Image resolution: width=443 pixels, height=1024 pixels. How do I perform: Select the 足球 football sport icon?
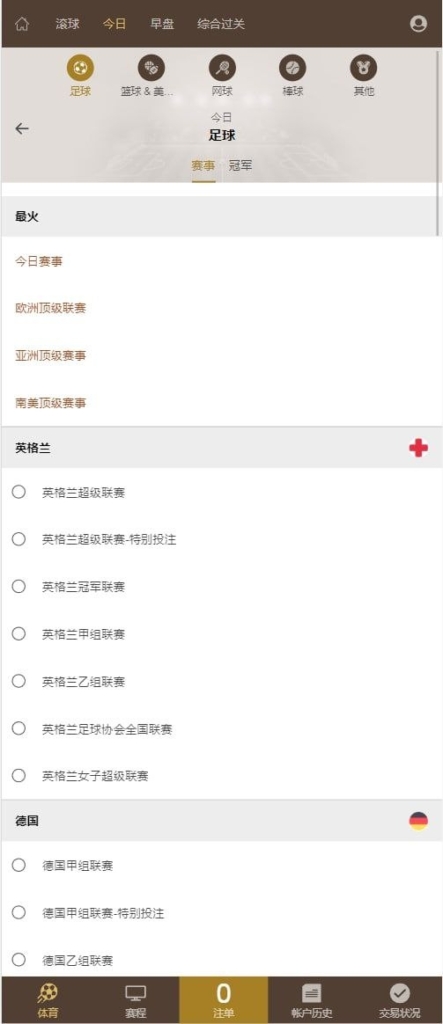(80, 68)
